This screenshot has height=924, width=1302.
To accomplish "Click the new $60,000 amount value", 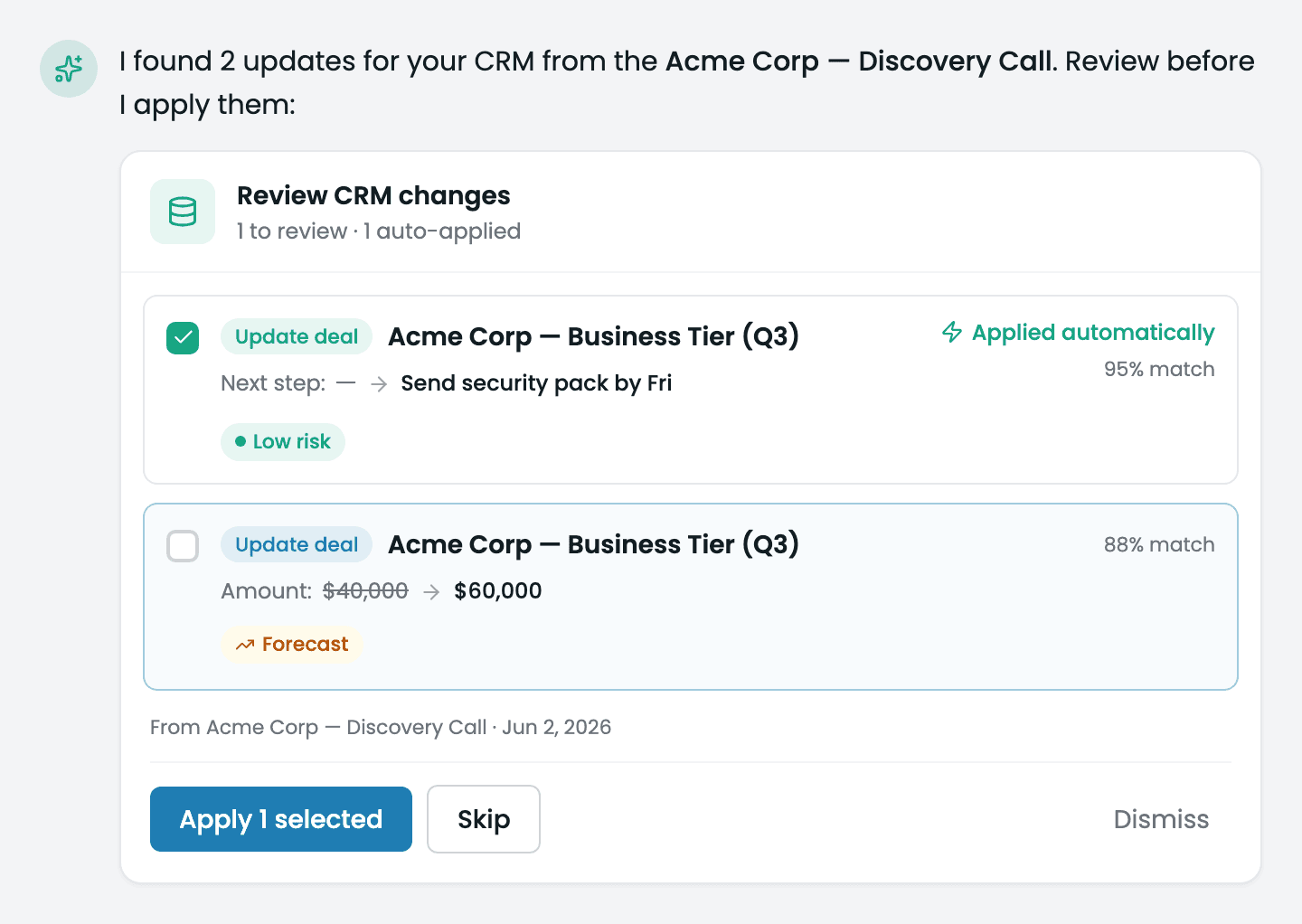I will coord(498,591).
